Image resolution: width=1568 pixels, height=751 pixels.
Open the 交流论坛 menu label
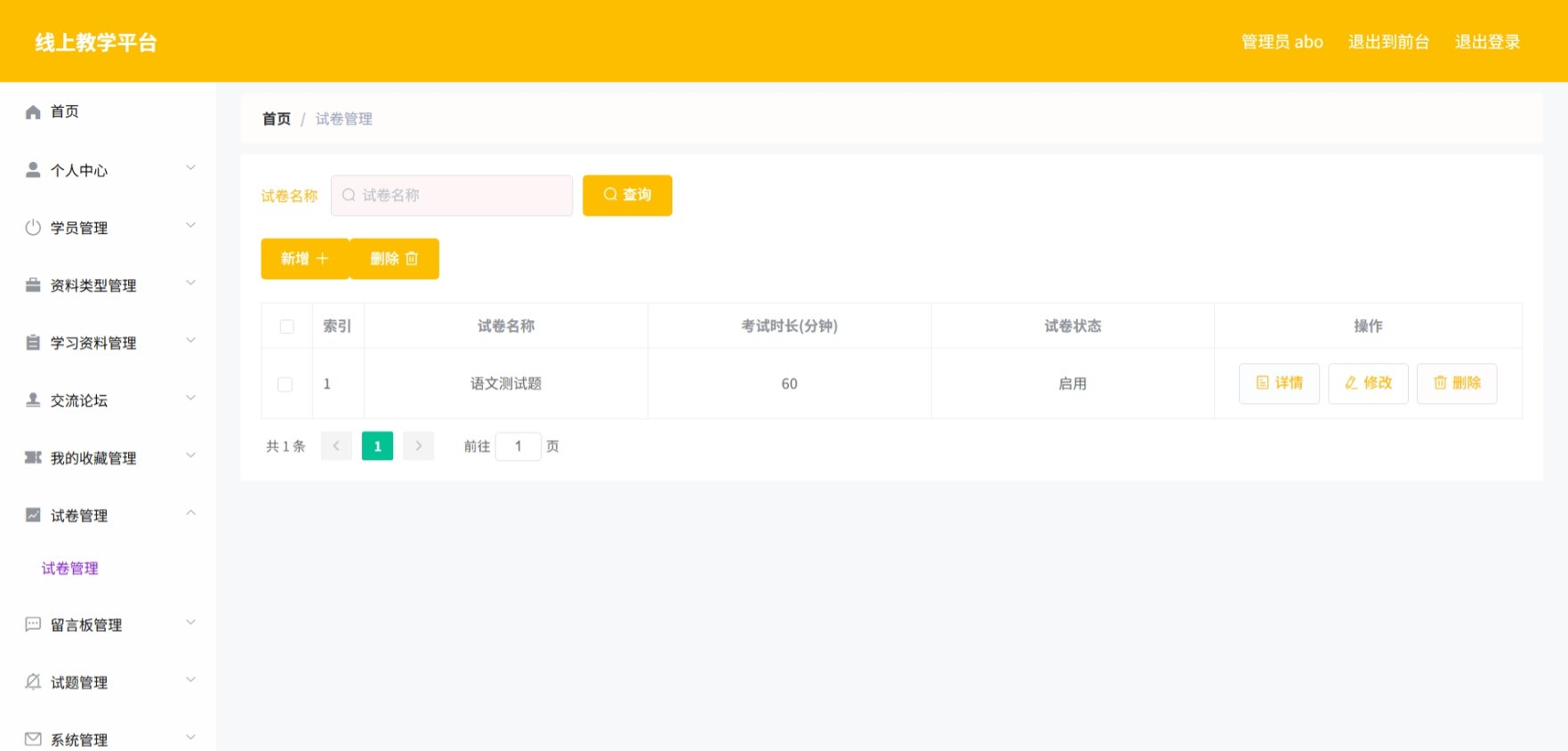tap(79, 400)
